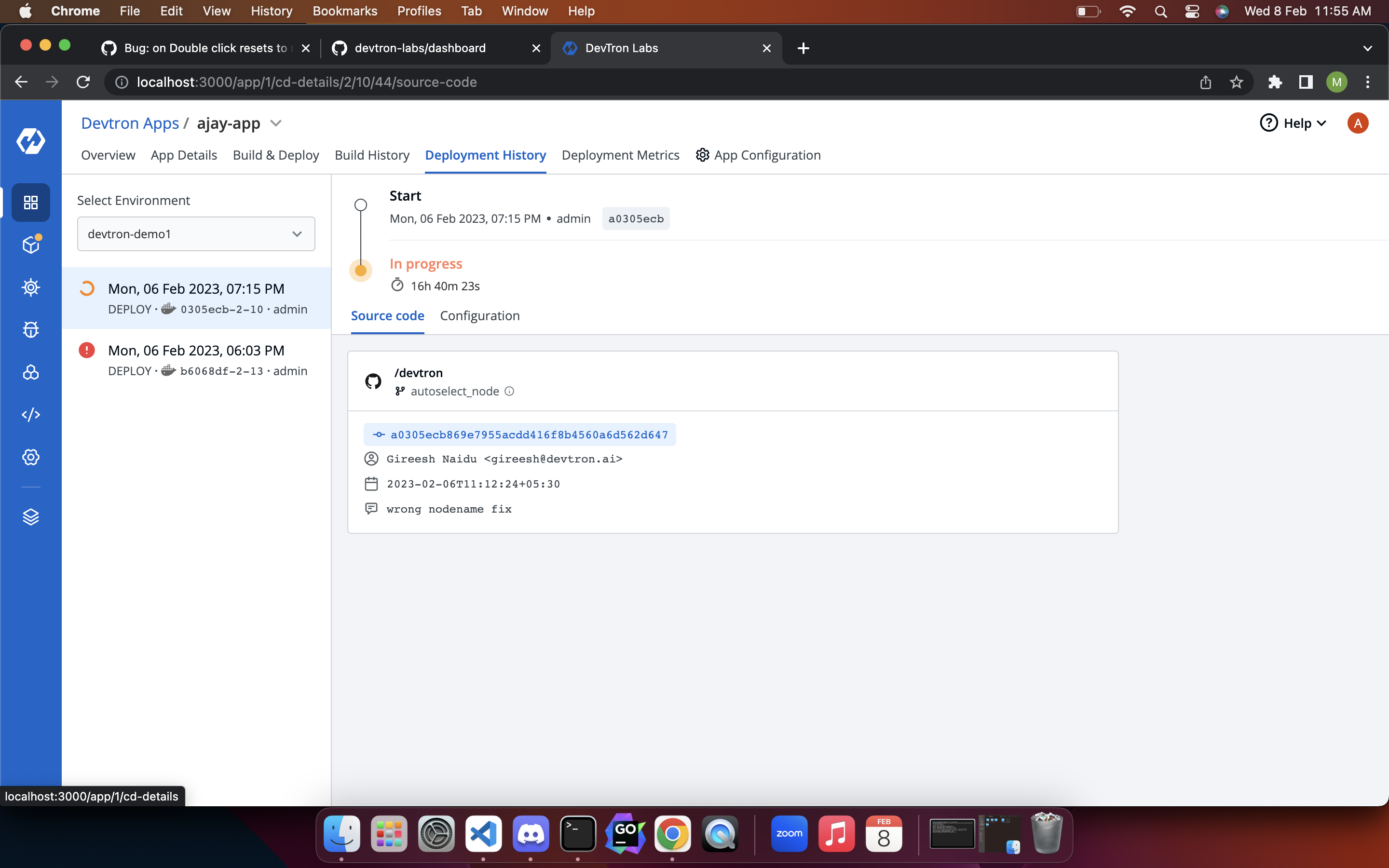This screenshot has width=1389, height=868.
Task: Open the devtron-demo1 environment dropdown
Action: coord(196,234)
